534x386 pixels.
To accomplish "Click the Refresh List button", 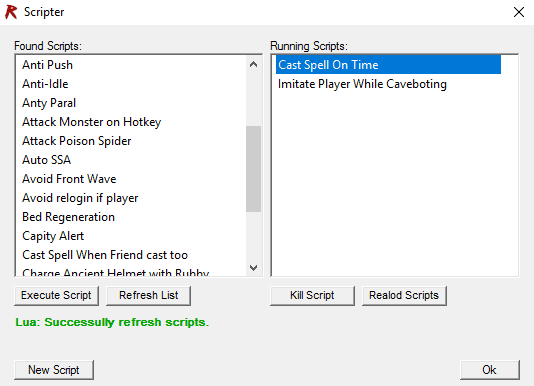I will [148, 295].
